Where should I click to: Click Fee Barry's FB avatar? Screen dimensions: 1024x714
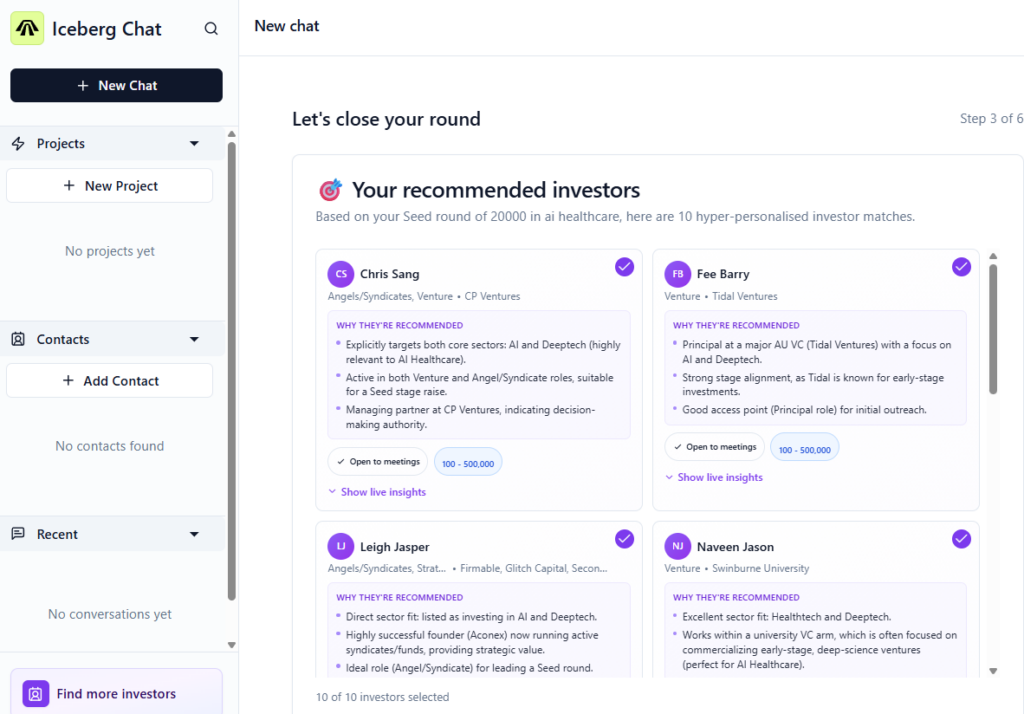pos(678,274)
